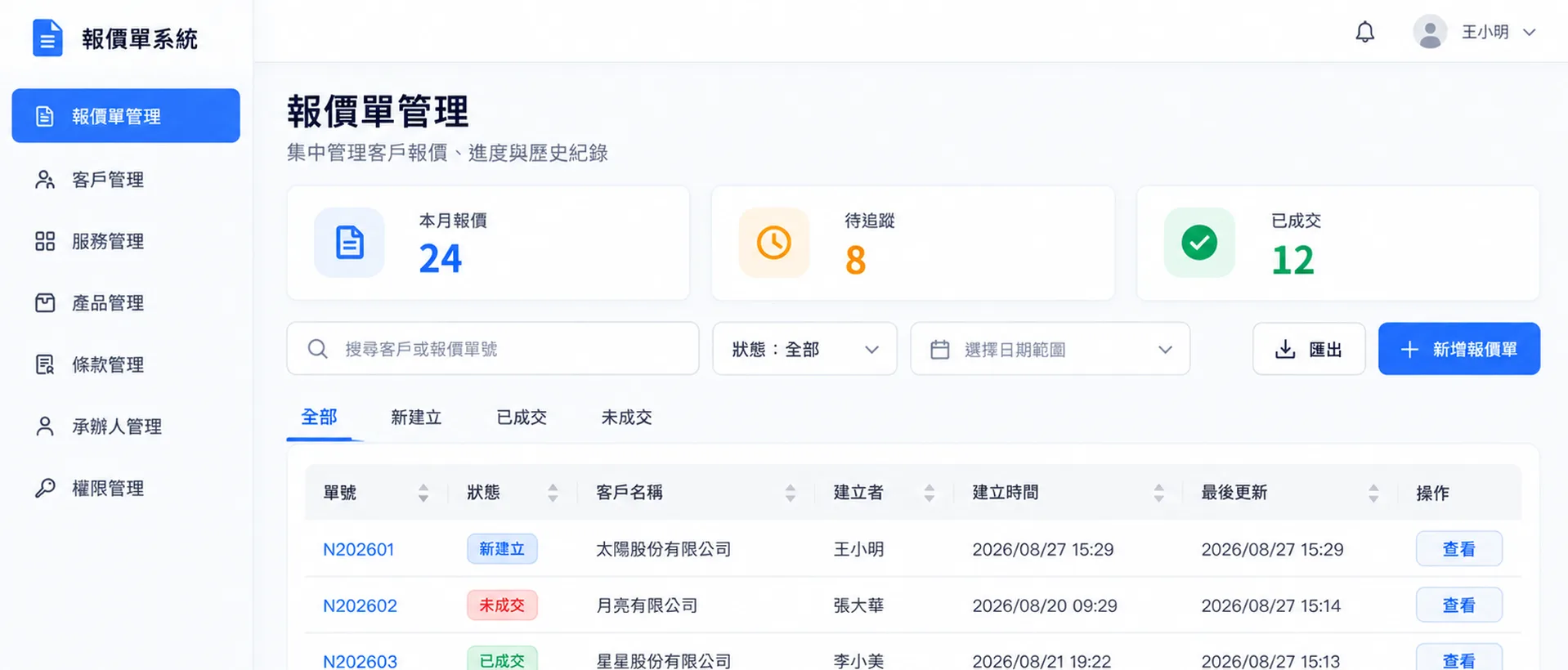The width and height of the screenshot is (1568, 670).
Task: Sort by 狀態 column arrows
Action: point(553,493)
